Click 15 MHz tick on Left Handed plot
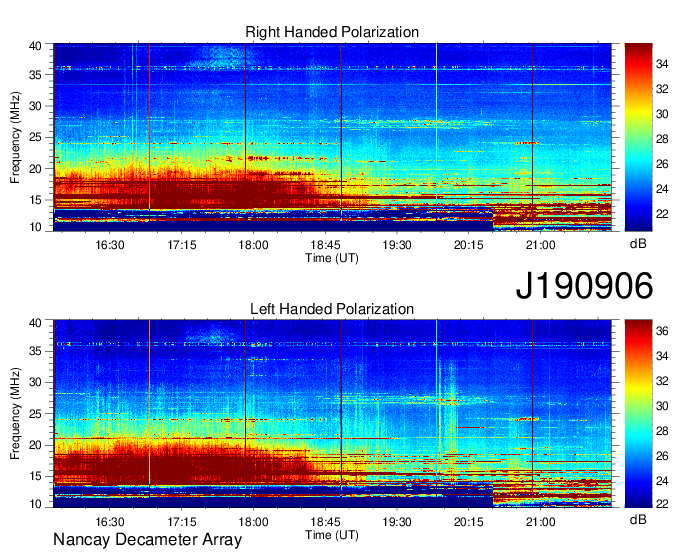The image size is (680, 552). tap(35, 476)
